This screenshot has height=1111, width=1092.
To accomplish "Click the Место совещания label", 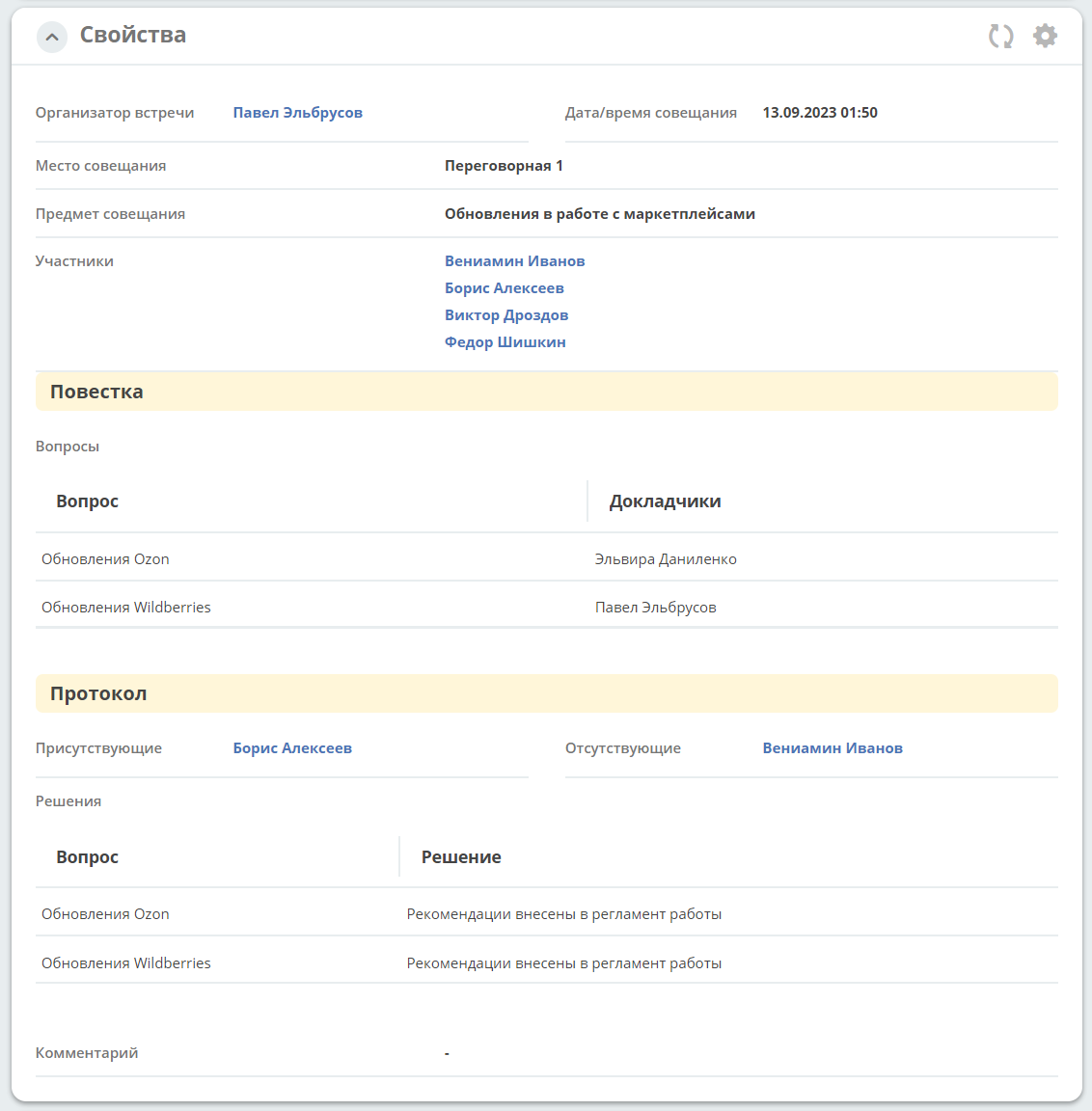I will click(x=100, y=166).
